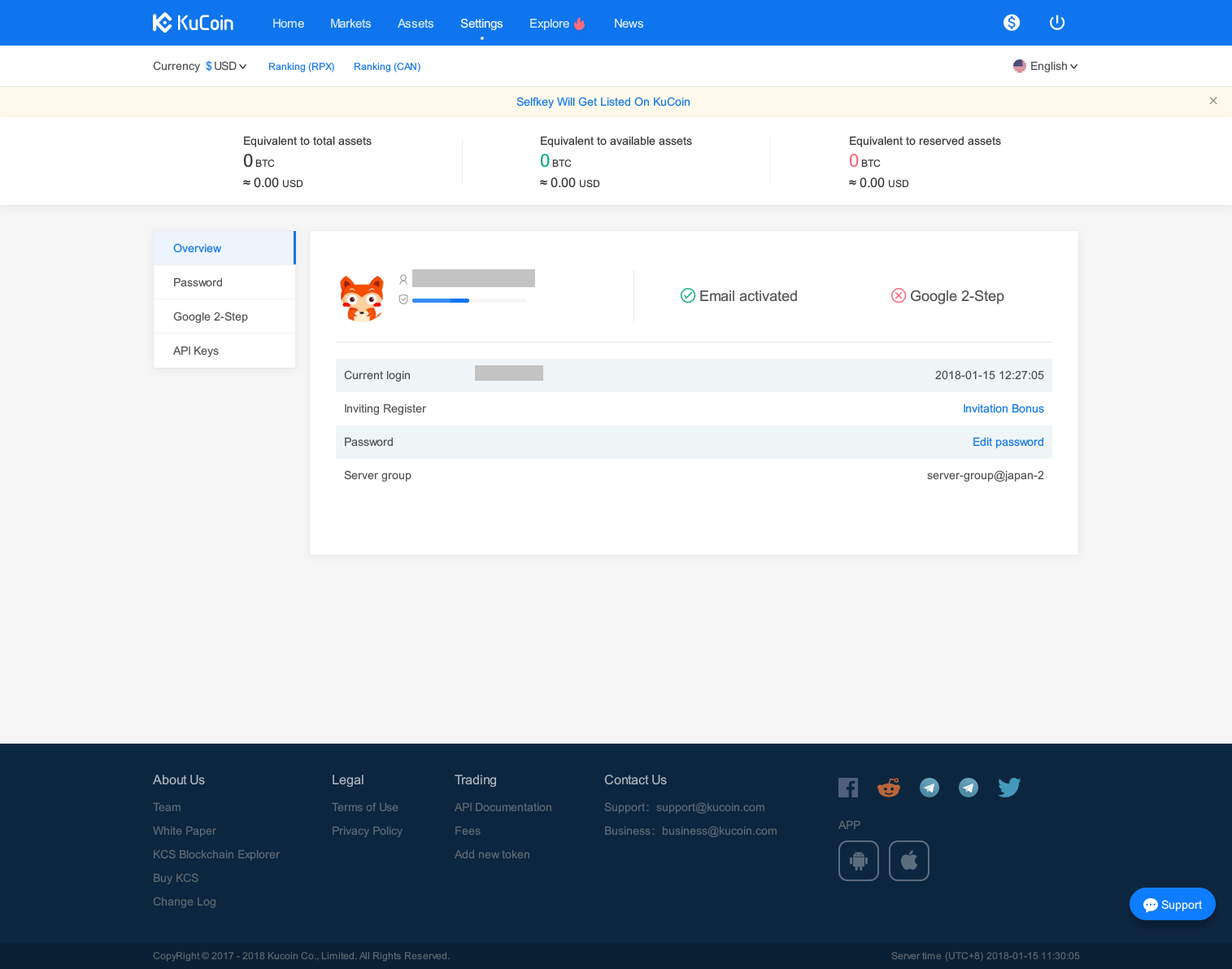Click the fox avatar image
This screenshot has height=969, width=1232.
[362, 299]
